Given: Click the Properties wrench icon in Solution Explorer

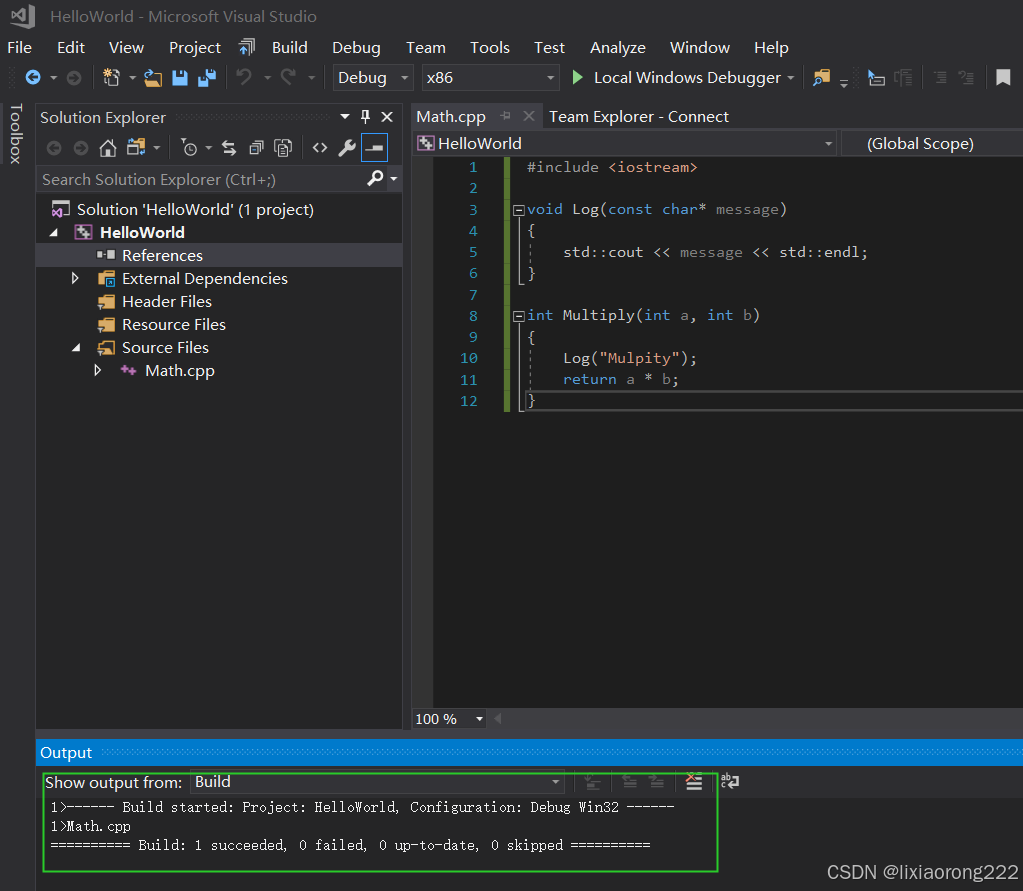Looking at the screenshot, I should 345,147.
